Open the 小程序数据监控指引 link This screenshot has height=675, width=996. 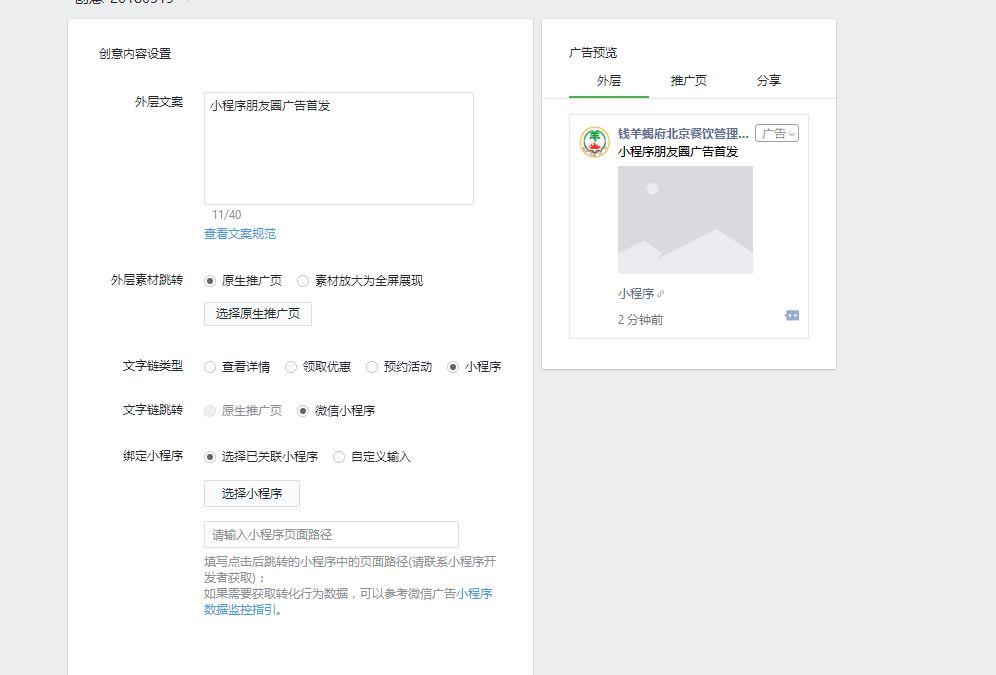tap(348, 601)
